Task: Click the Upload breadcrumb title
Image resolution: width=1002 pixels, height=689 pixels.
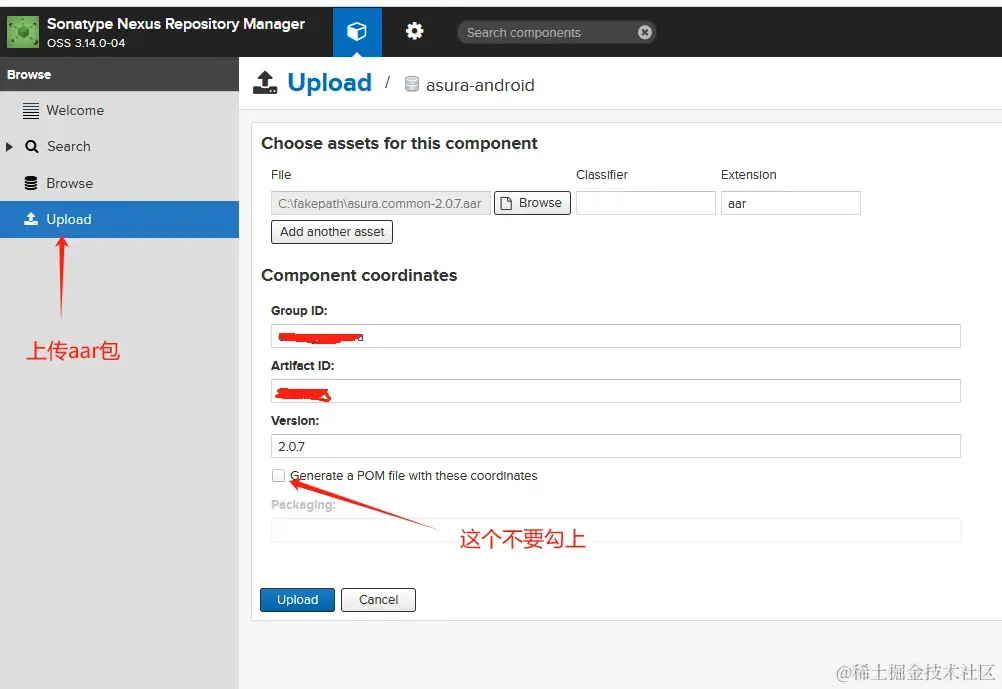Action: [329, 83]
